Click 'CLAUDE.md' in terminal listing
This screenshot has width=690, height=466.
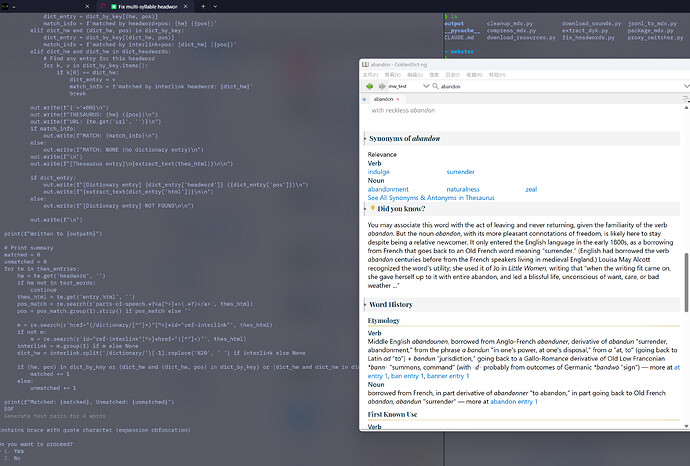(x=459, y=37)
